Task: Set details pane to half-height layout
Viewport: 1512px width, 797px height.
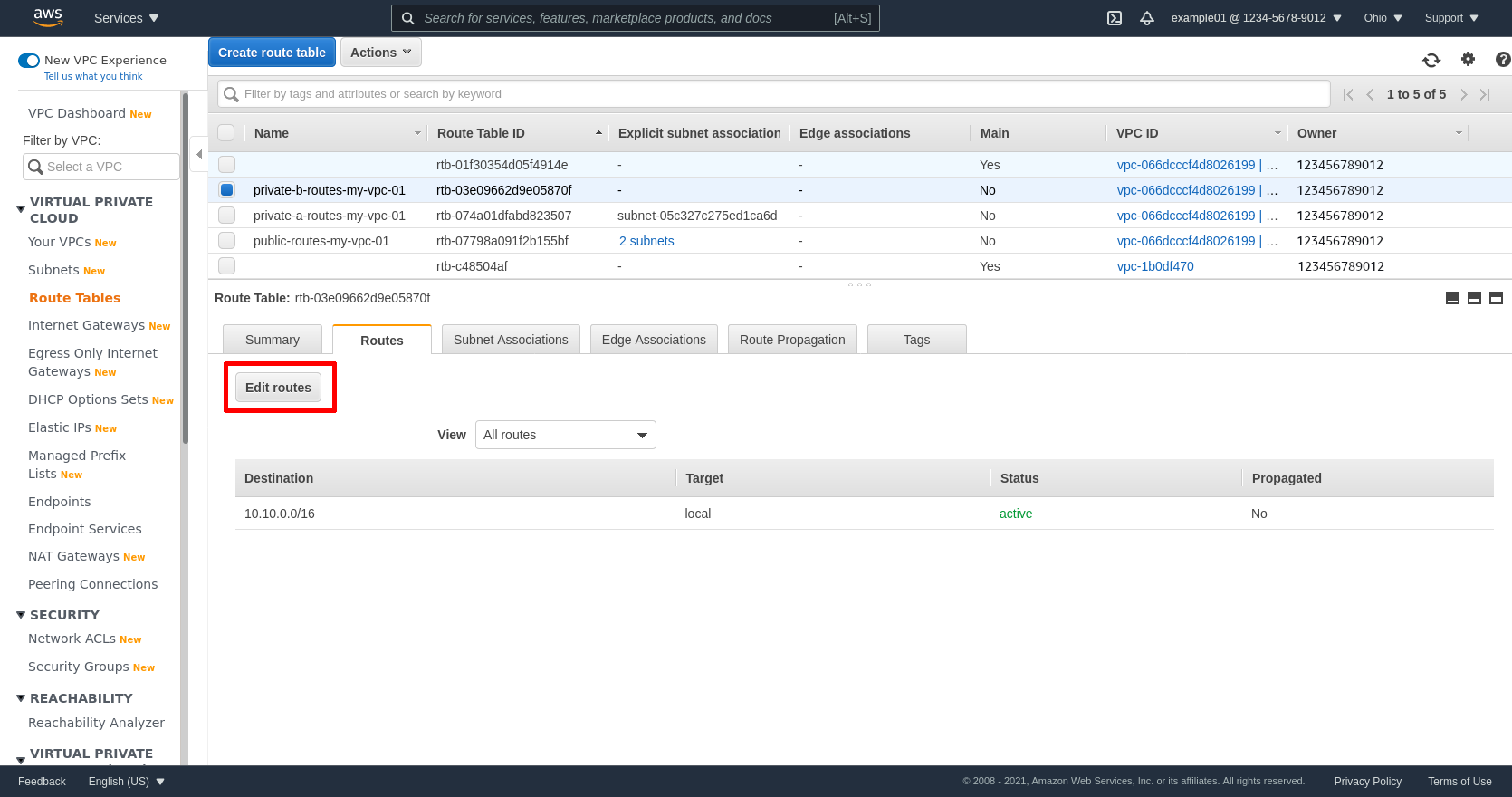Action: click(1474, 298)
